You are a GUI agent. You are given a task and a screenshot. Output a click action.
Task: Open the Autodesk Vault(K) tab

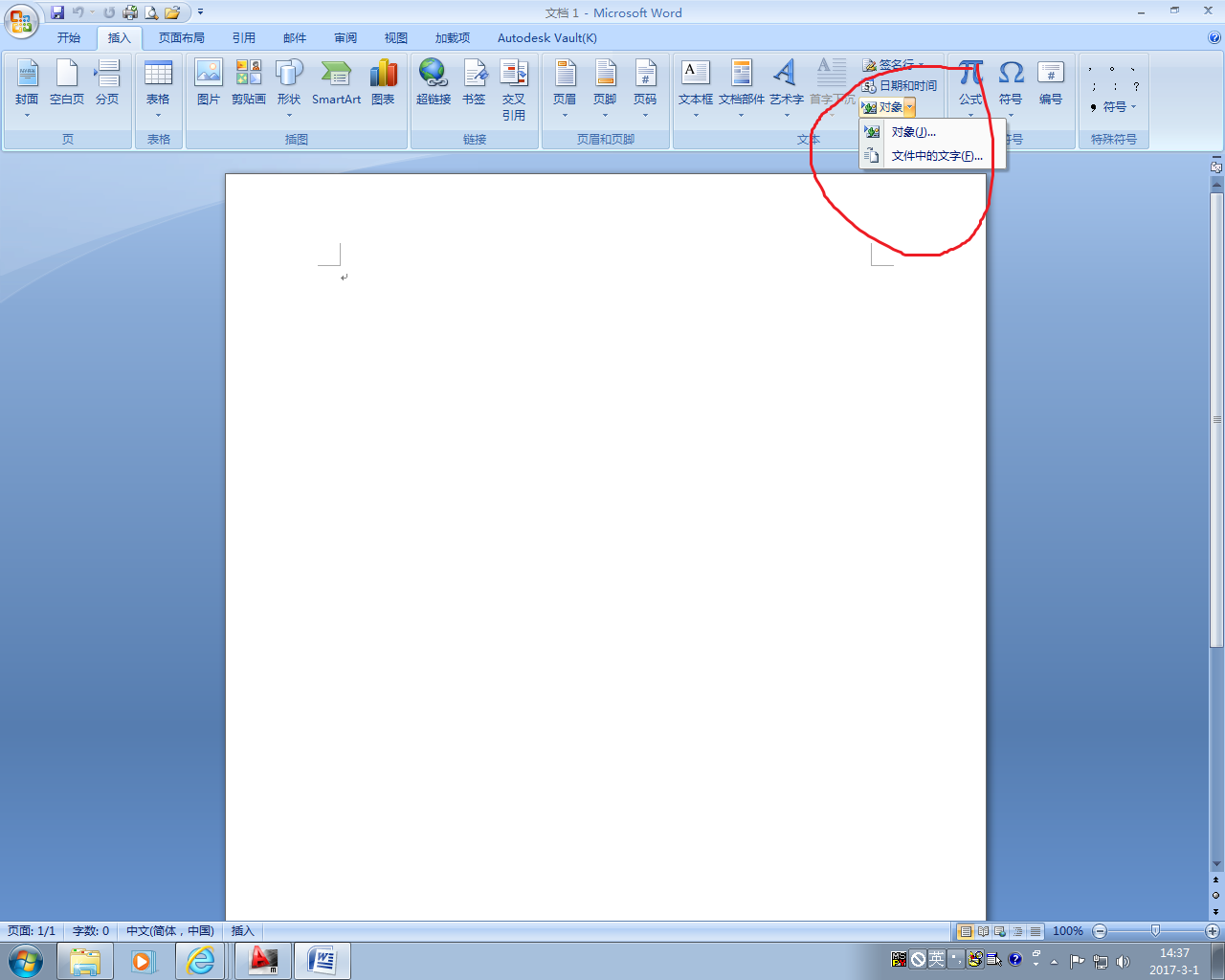[x=547, y=38]
